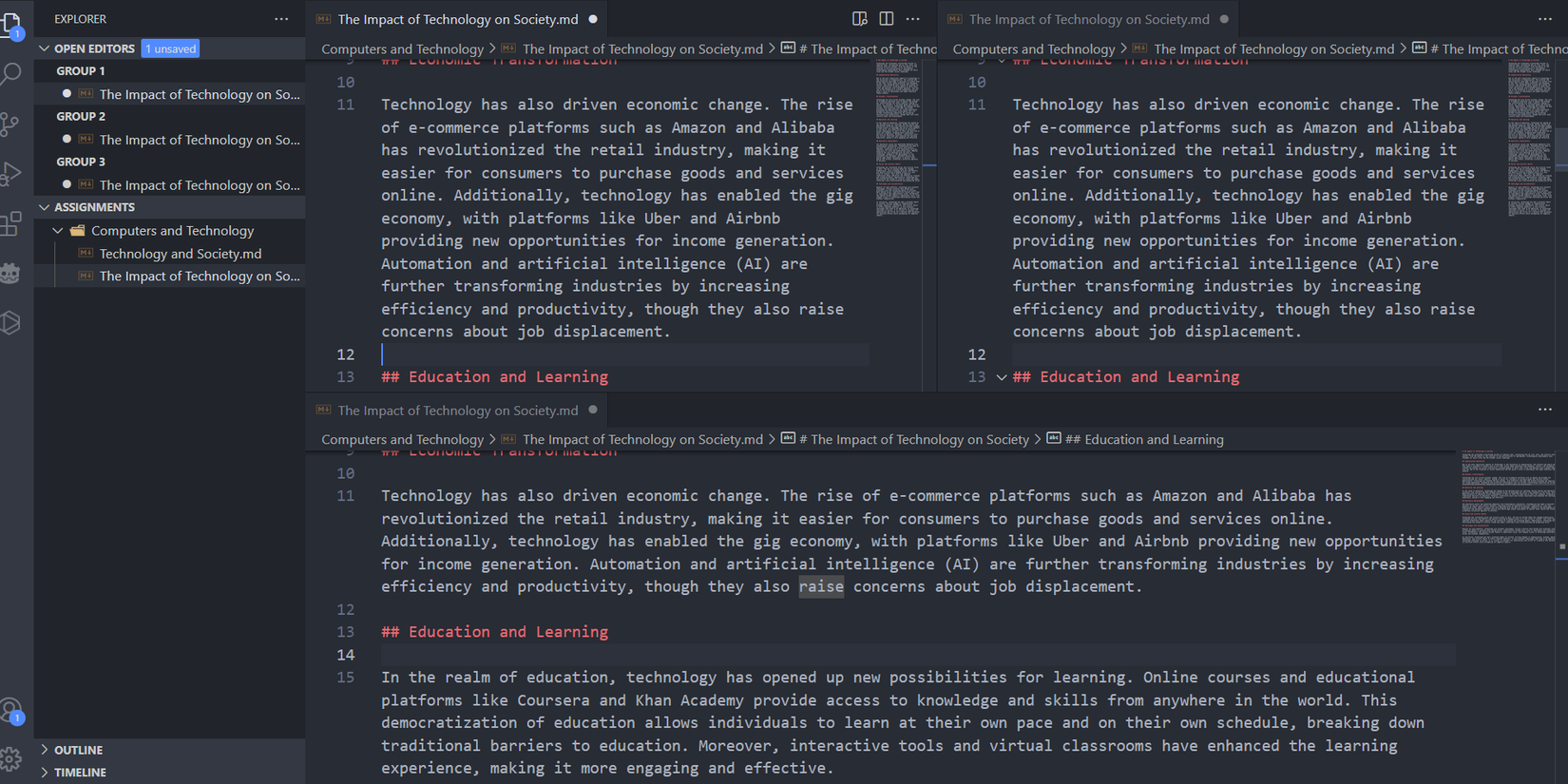
Task: Open the Manage gear menu
Action: 11,758
